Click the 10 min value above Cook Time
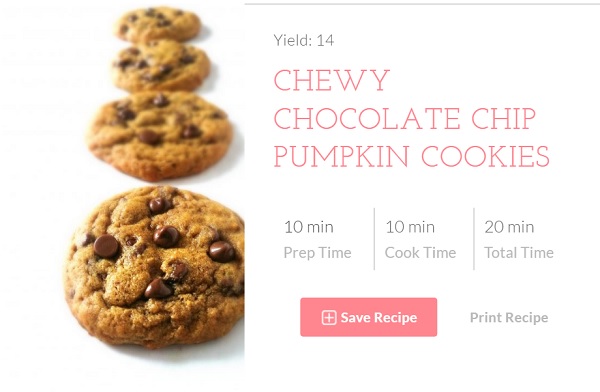Viewport: 600px width, 392px height. tap(410, 227)
